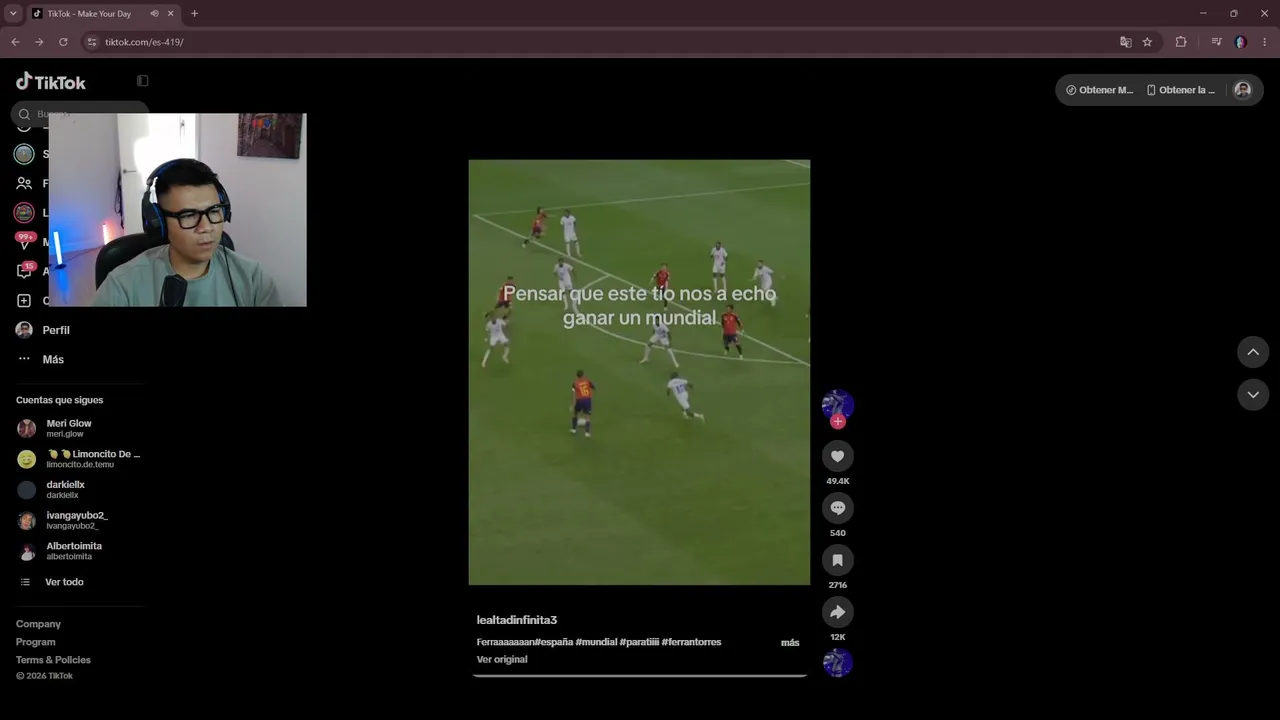This screenshot has width=1280, height=720.
Task: Open the #paratiiii hashtag
Action: [x=638, y=642]
